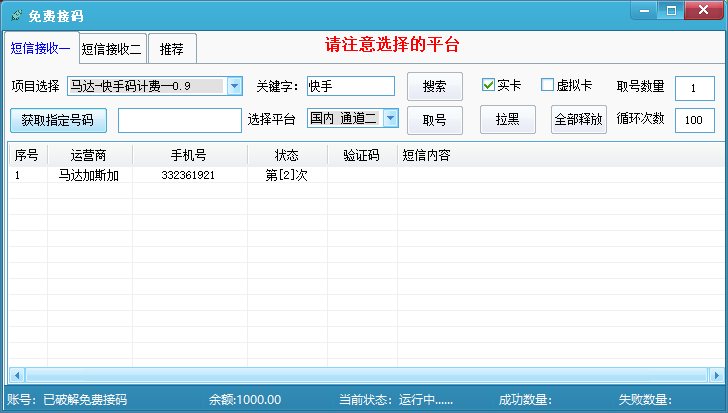Image resolution: width=728 pixels, height=413 pixels.
Task: Click the 循环次数 input box
Action: pyautogui.click(x=694, y=120)
